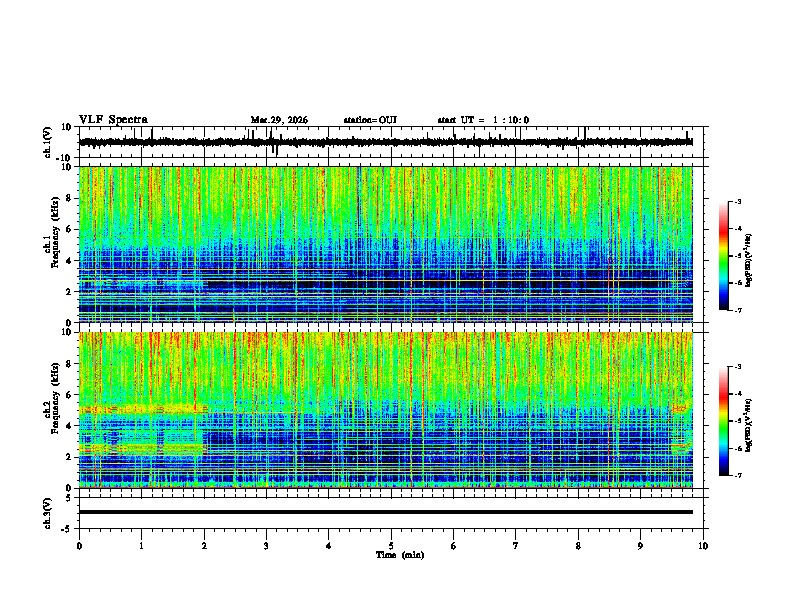This screenshot has height=612, width=792.
Task: Click the 2 kHz tick on ch.1 spectrogram
Action: [x=70, y=292]
